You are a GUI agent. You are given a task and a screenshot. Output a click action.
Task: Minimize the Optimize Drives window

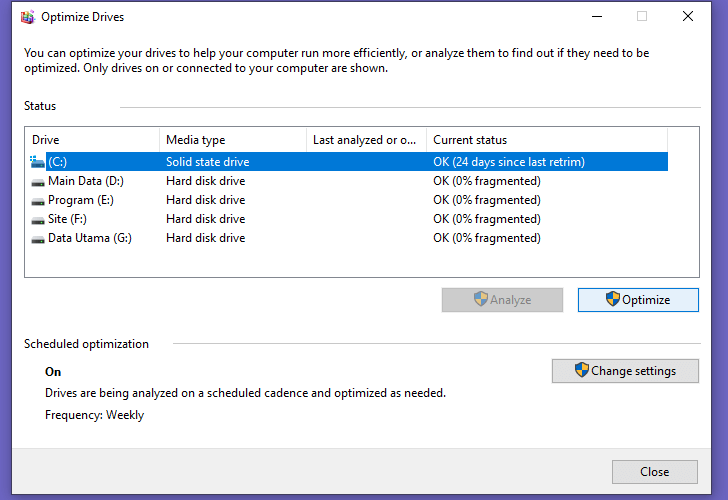(597, 17)
